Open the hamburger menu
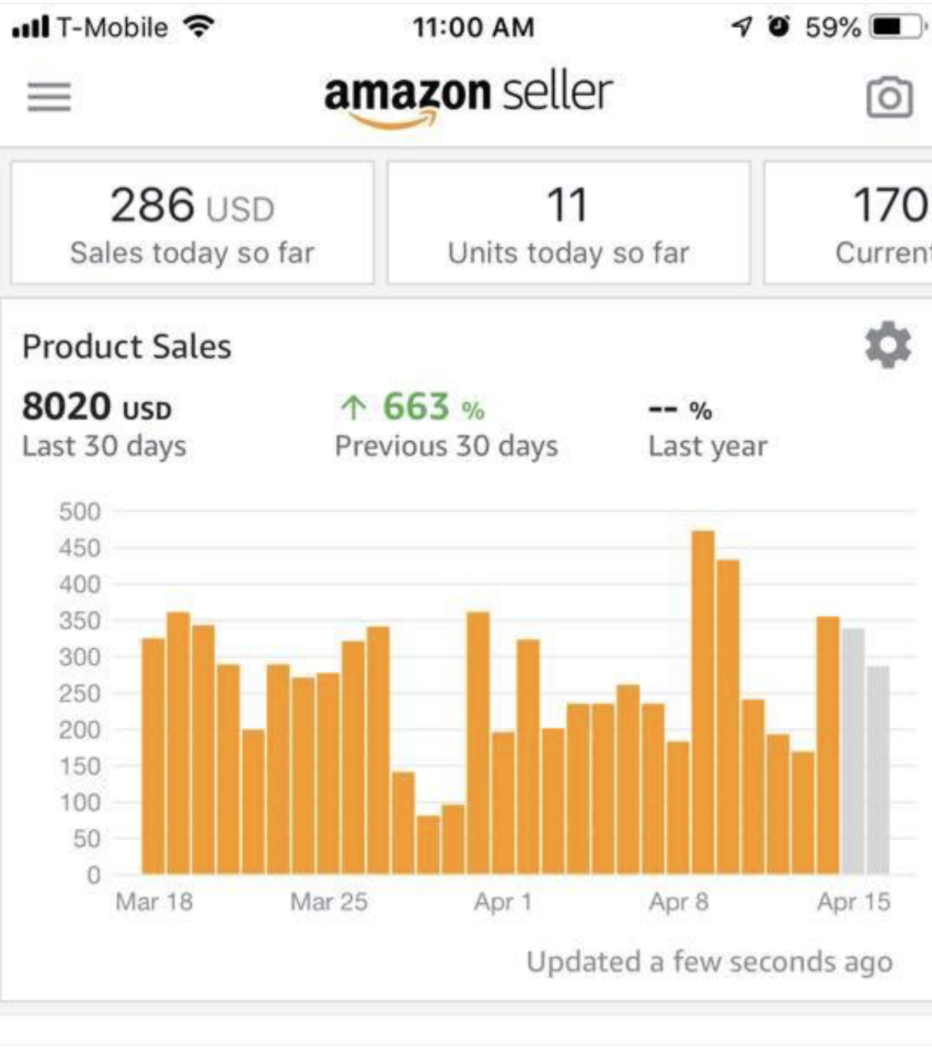 (49, 97)
